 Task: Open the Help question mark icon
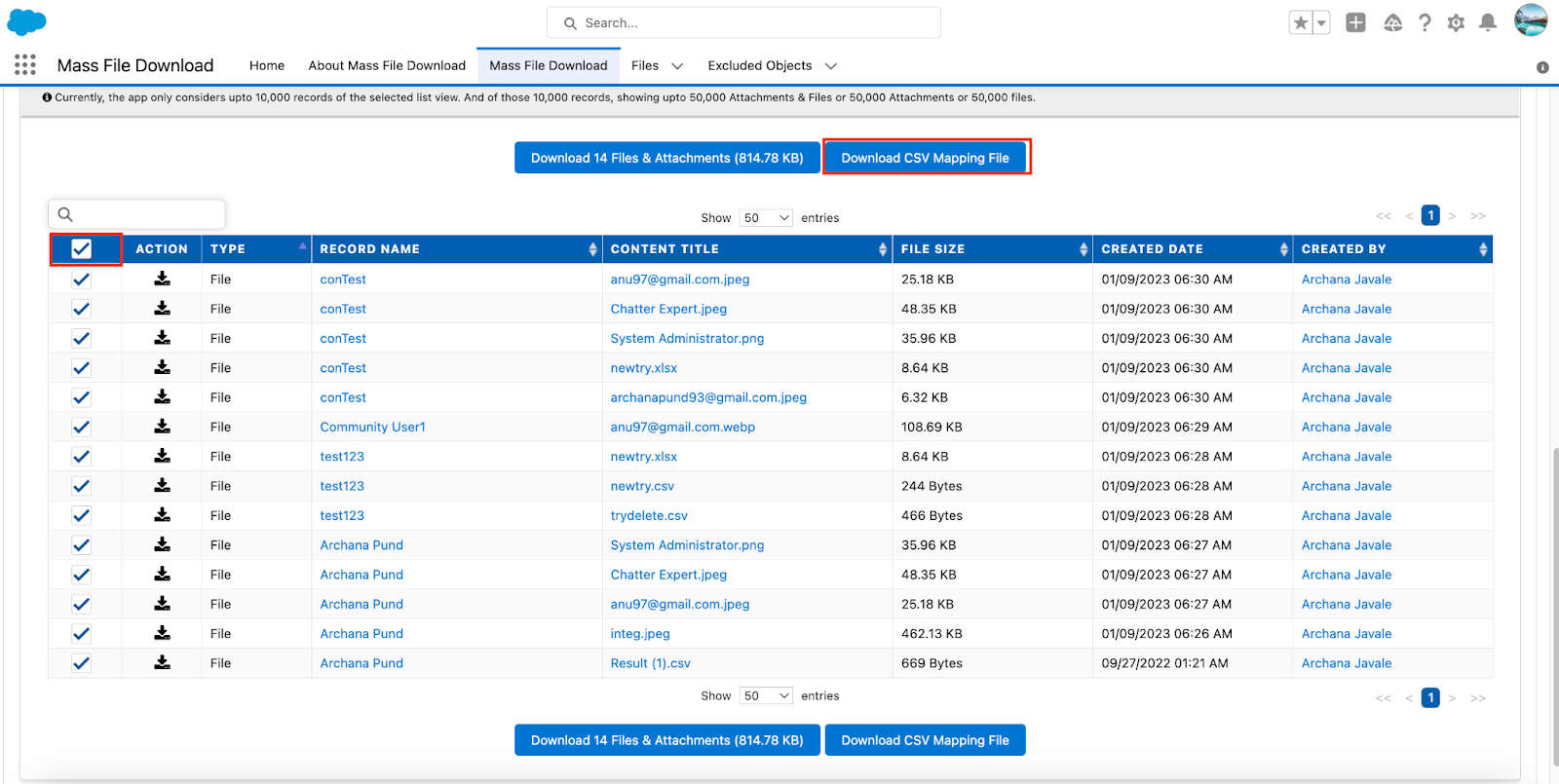tap(1425, 22)
